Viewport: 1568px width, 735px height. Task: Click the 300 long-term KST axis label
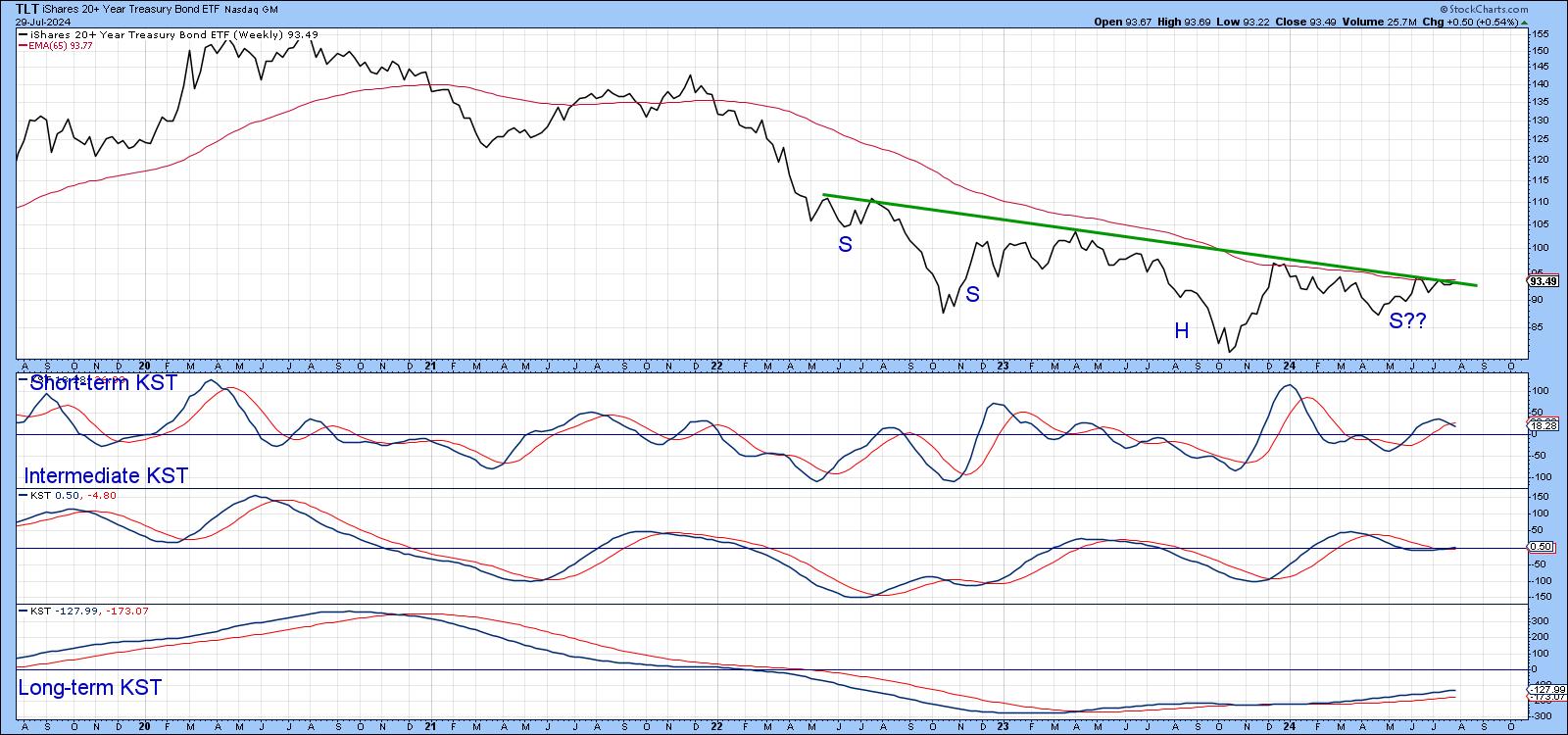point(1540,621)
